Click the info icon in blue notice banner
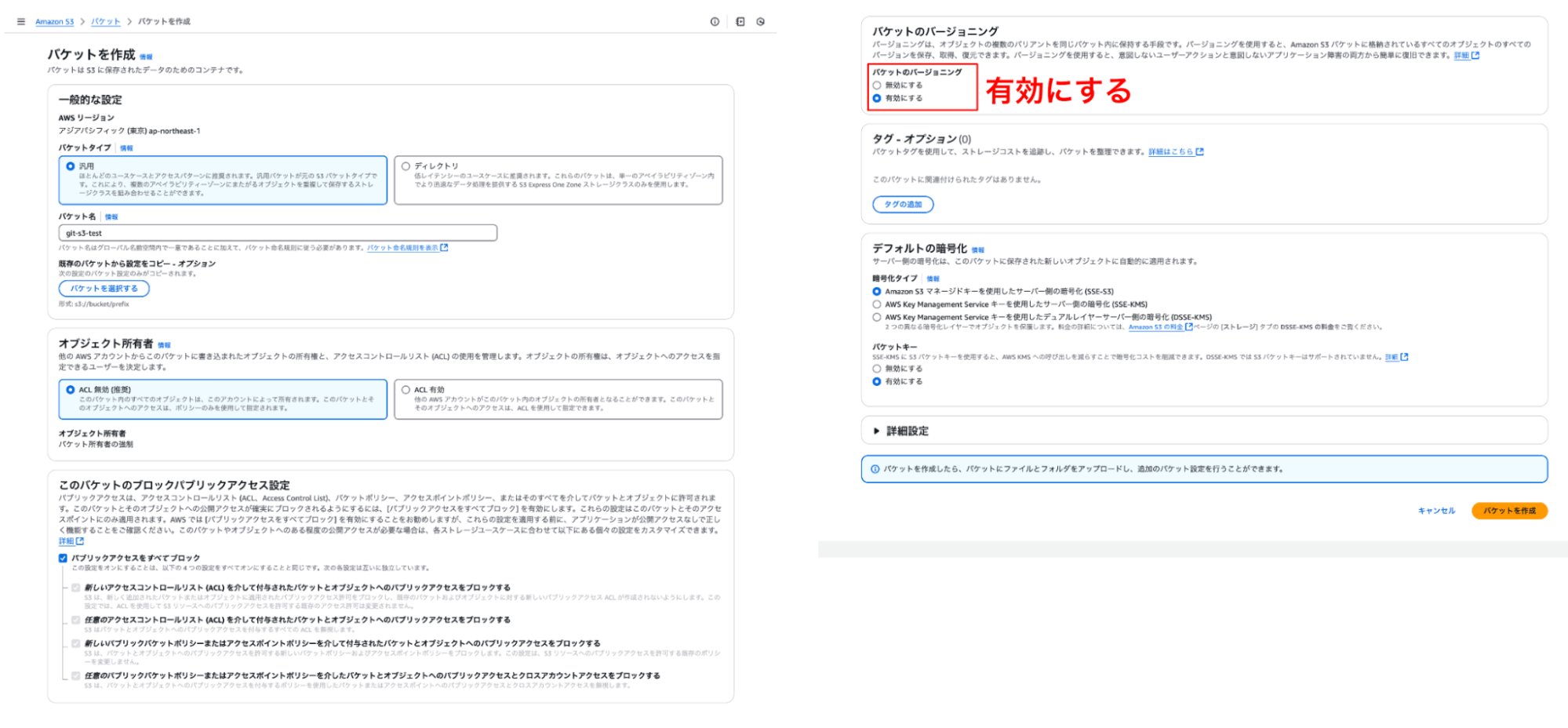 coord(875,469)
